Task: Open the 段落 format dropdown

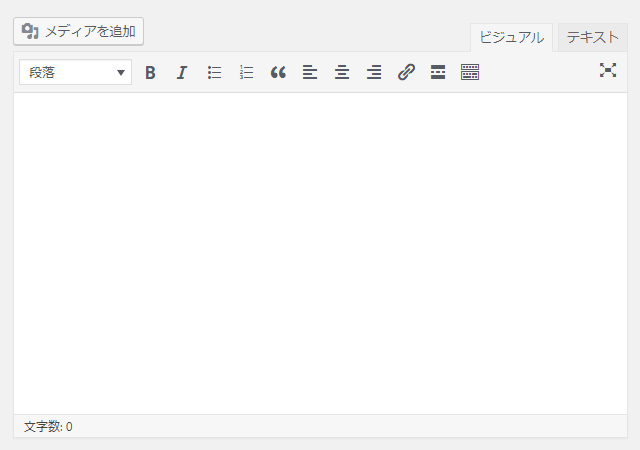Action: pyautogui.click(x=76, y=73)
